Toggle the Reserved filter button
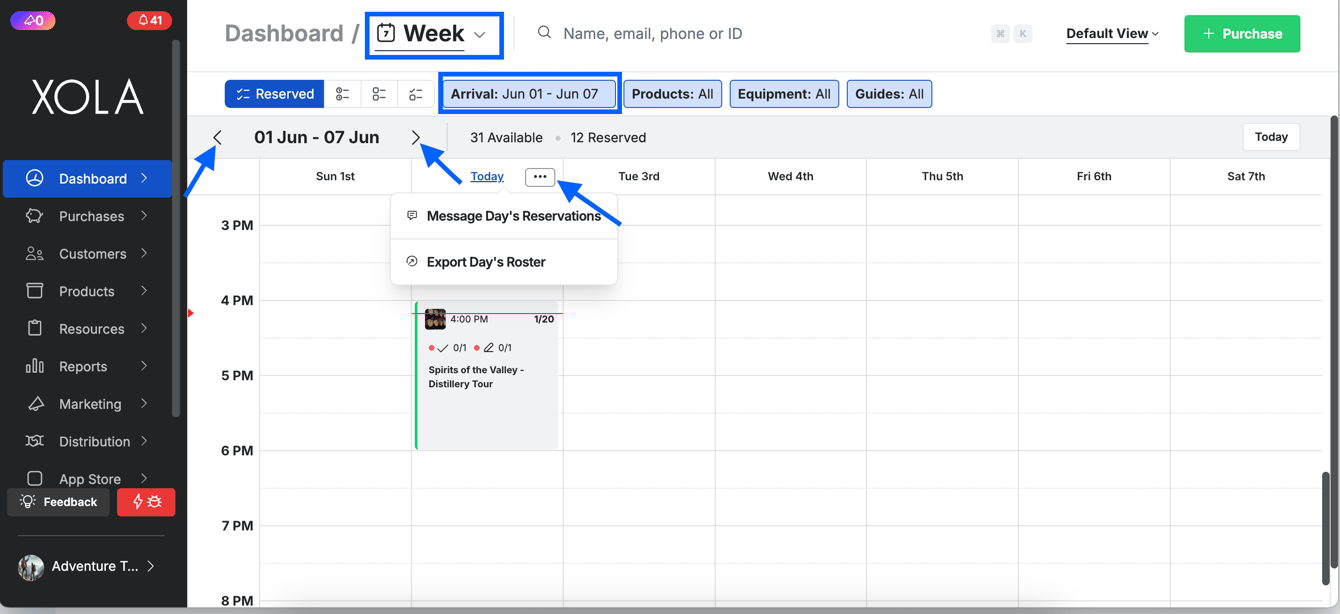This screenshot has width=1340, height=614. click(274, 93)
